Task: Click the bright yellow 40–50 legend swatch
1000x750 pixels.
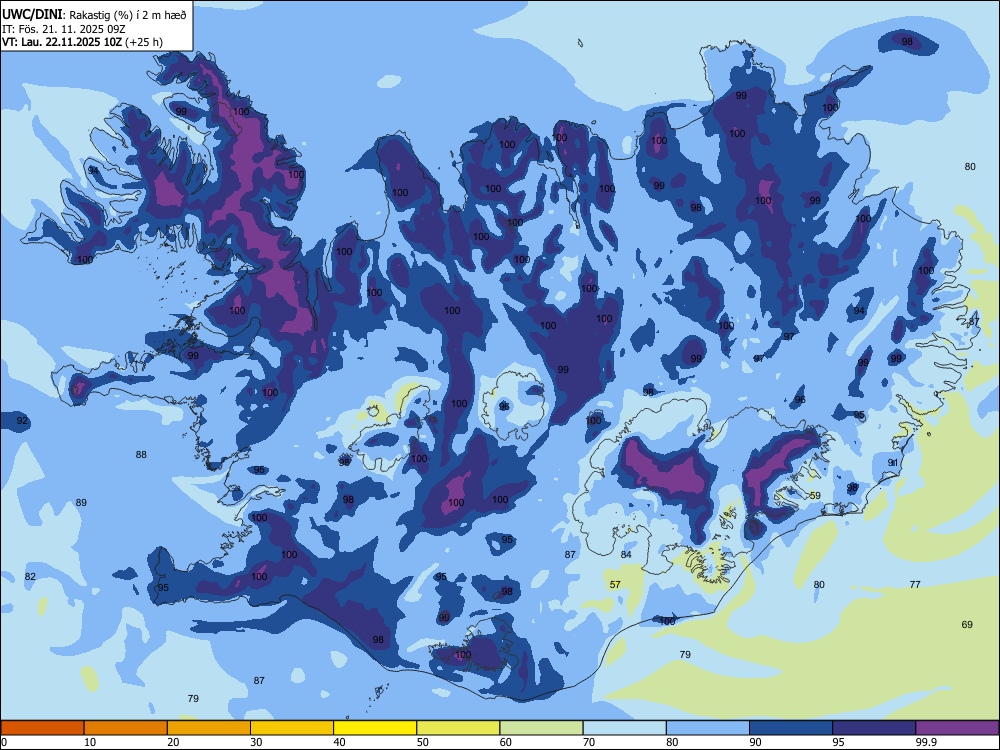Action: click(375, 728)
